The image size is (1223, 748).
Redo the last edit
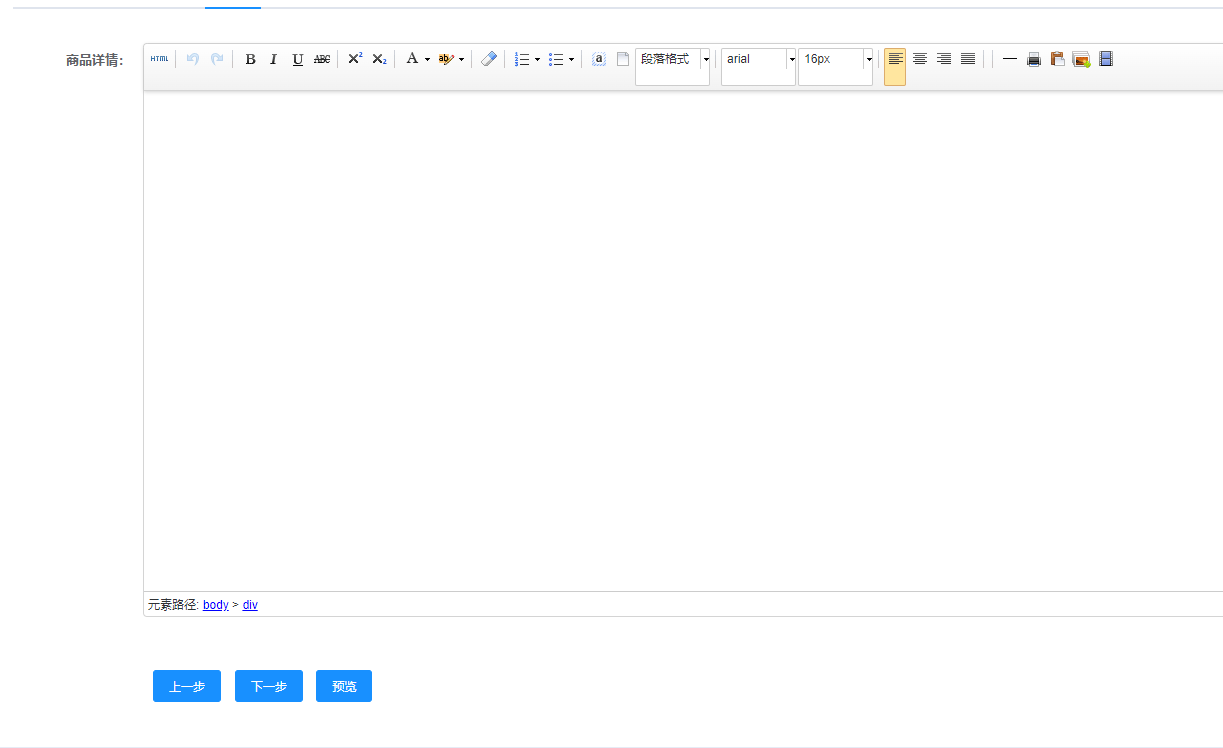(217, 59)
